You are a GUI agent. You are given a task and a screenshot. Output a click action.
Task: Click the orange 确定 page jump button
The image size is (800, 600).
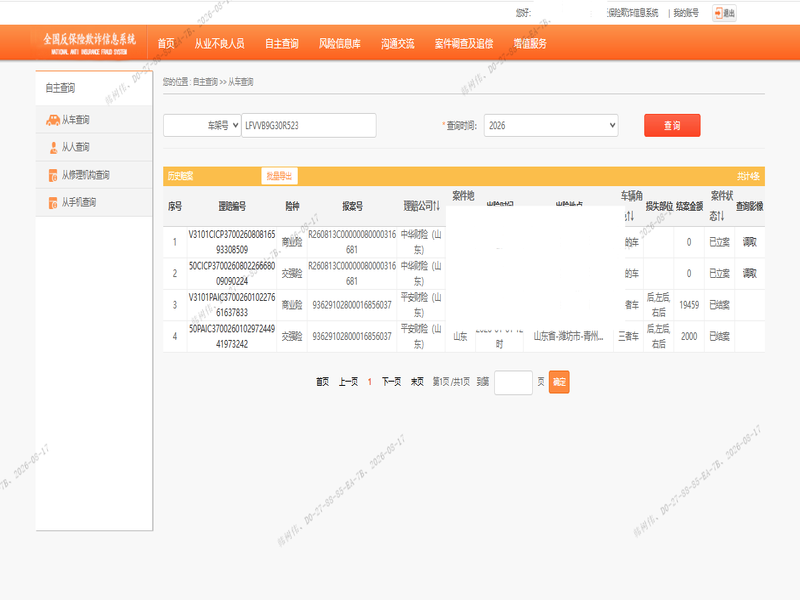coord(559,382)
